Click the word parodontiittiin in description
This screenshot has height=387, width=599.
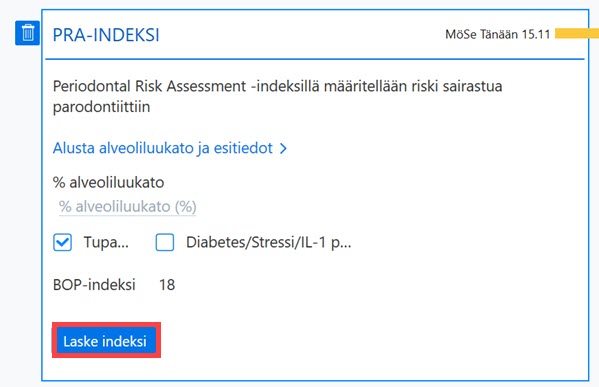tap(101, 107)
